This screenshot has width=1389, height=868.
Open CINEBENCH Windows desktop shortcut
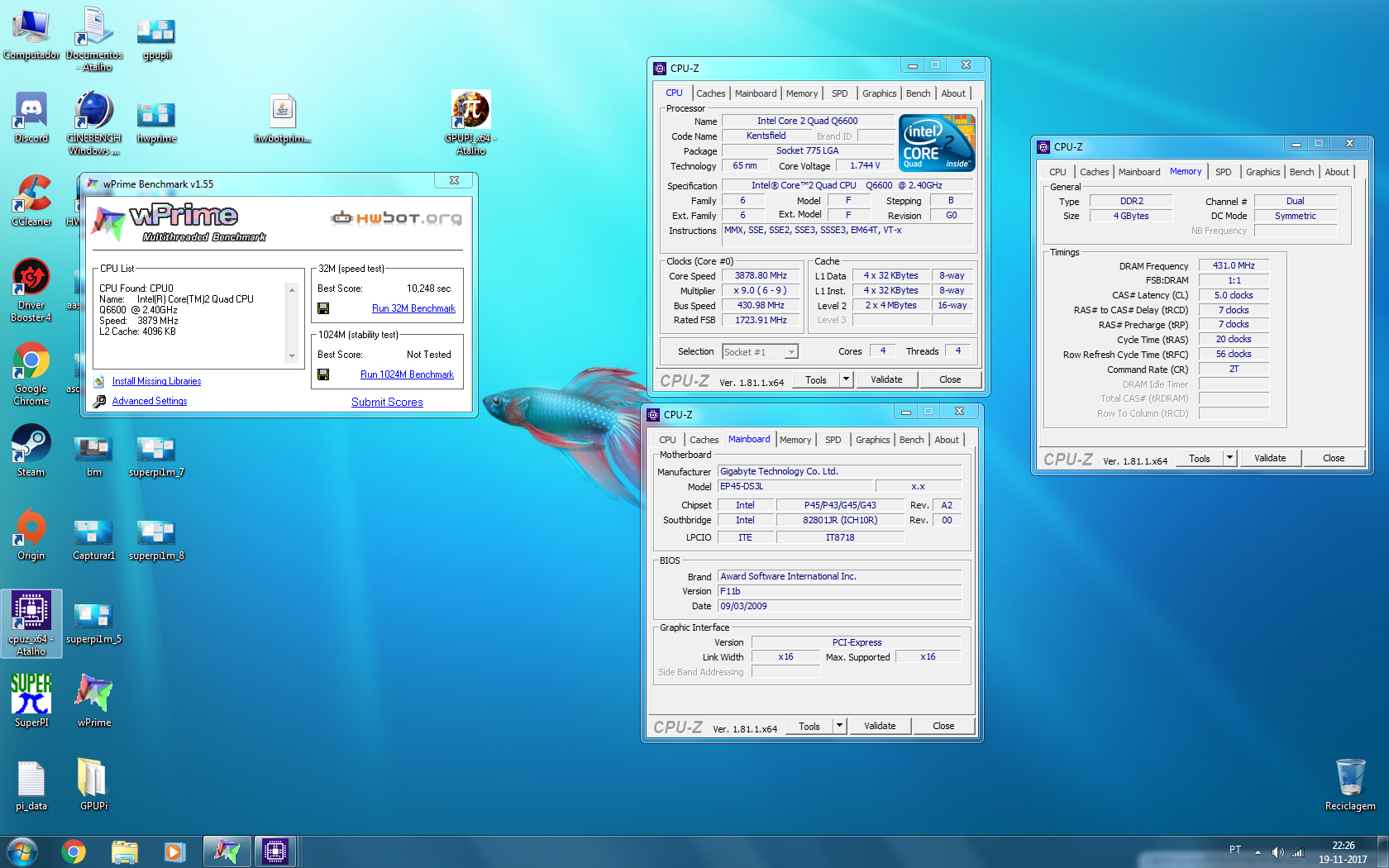[94, 122]
